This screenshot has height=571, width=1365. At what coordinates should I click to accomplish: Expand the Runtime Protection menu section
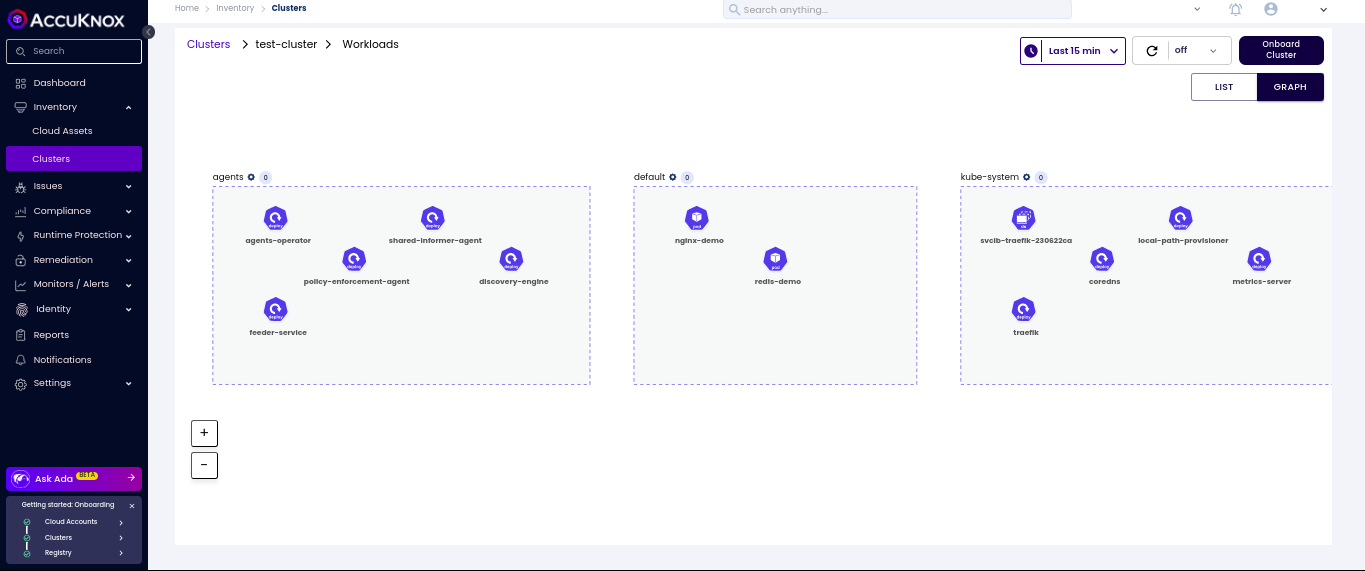[128, 236]
